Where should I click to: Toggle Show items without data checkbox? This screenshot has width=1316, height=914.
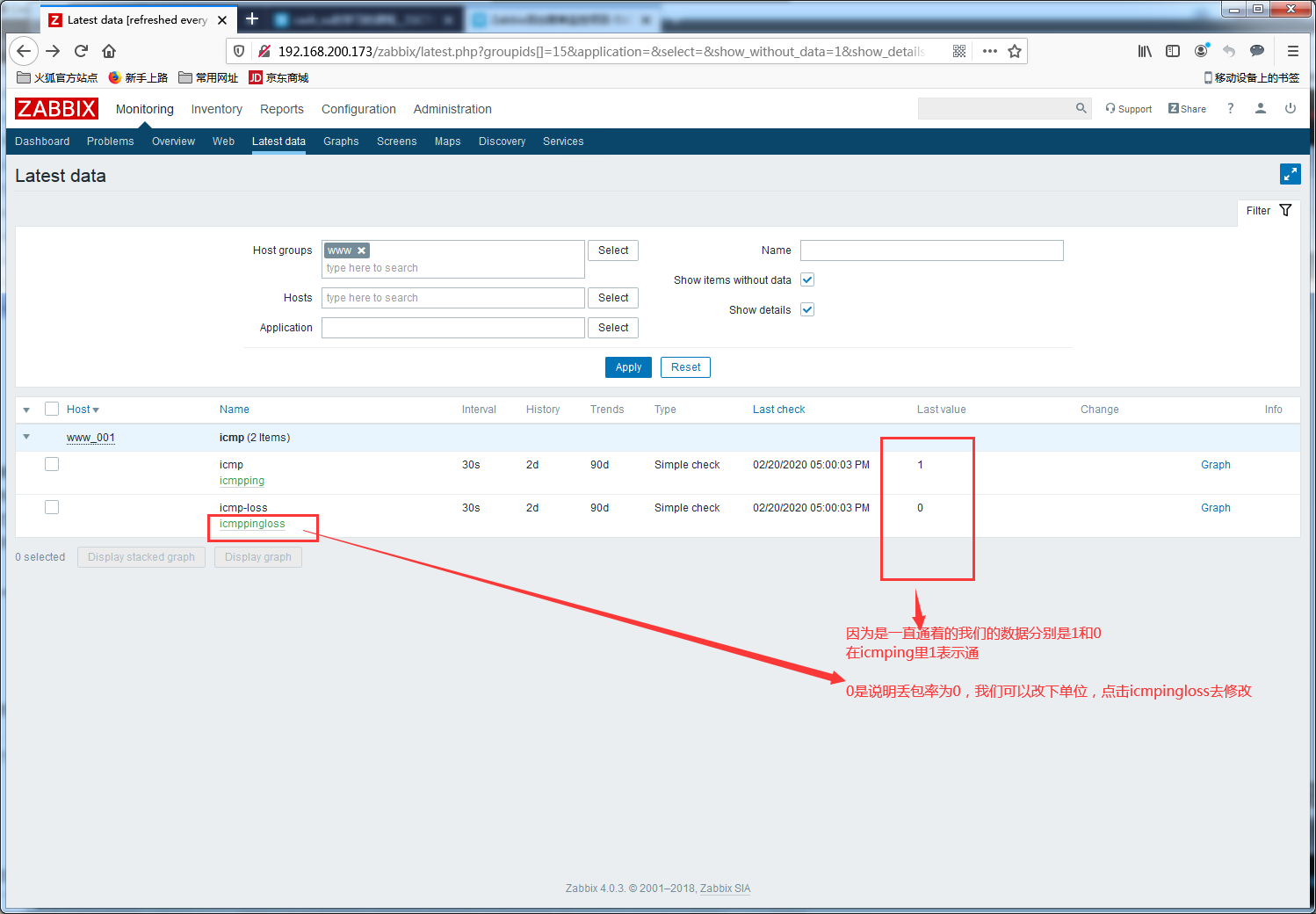(807, 279)
